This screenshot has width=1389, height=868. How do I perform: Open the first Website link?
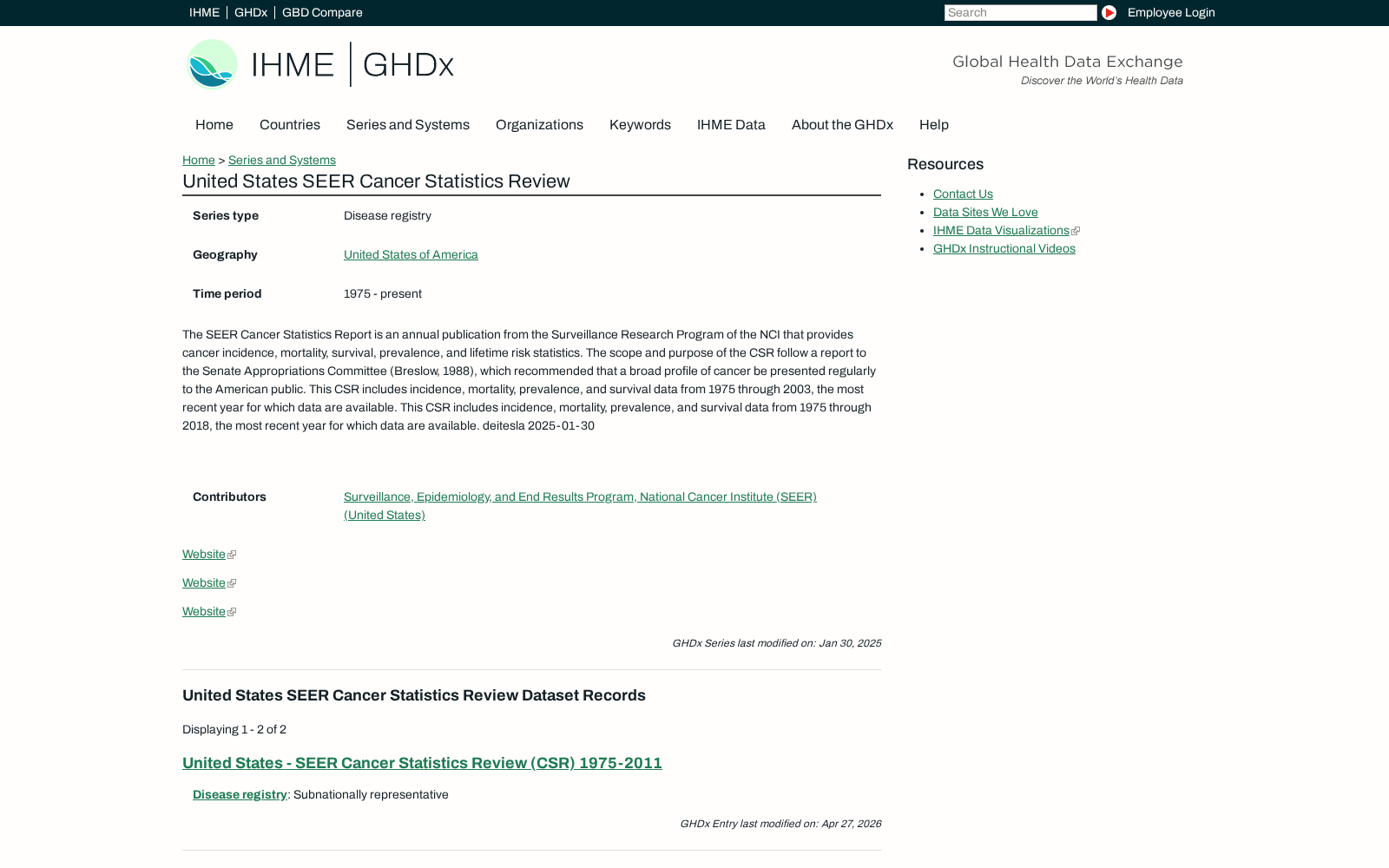[204, 554]
